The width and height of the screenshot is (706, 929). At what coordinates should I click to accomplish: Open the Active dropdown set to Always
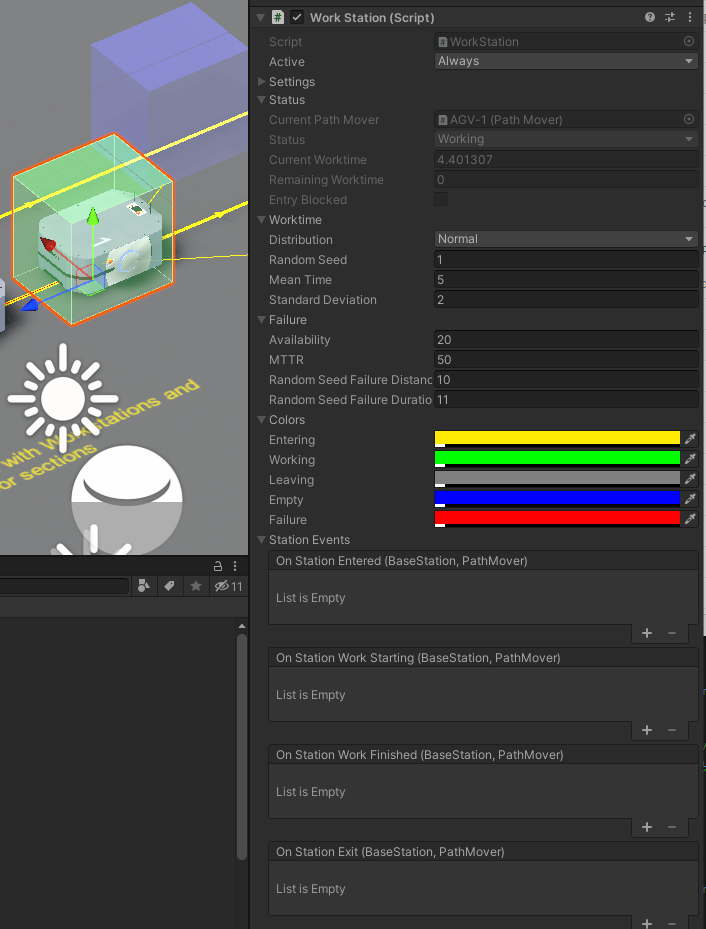(x=566, y=61)
